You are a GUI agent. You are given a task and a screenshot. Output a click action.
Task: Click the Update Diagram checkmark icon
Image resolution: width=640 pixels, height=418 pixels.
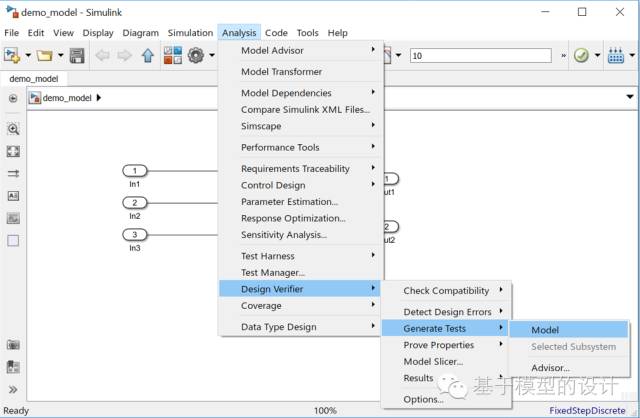[580, 56]
